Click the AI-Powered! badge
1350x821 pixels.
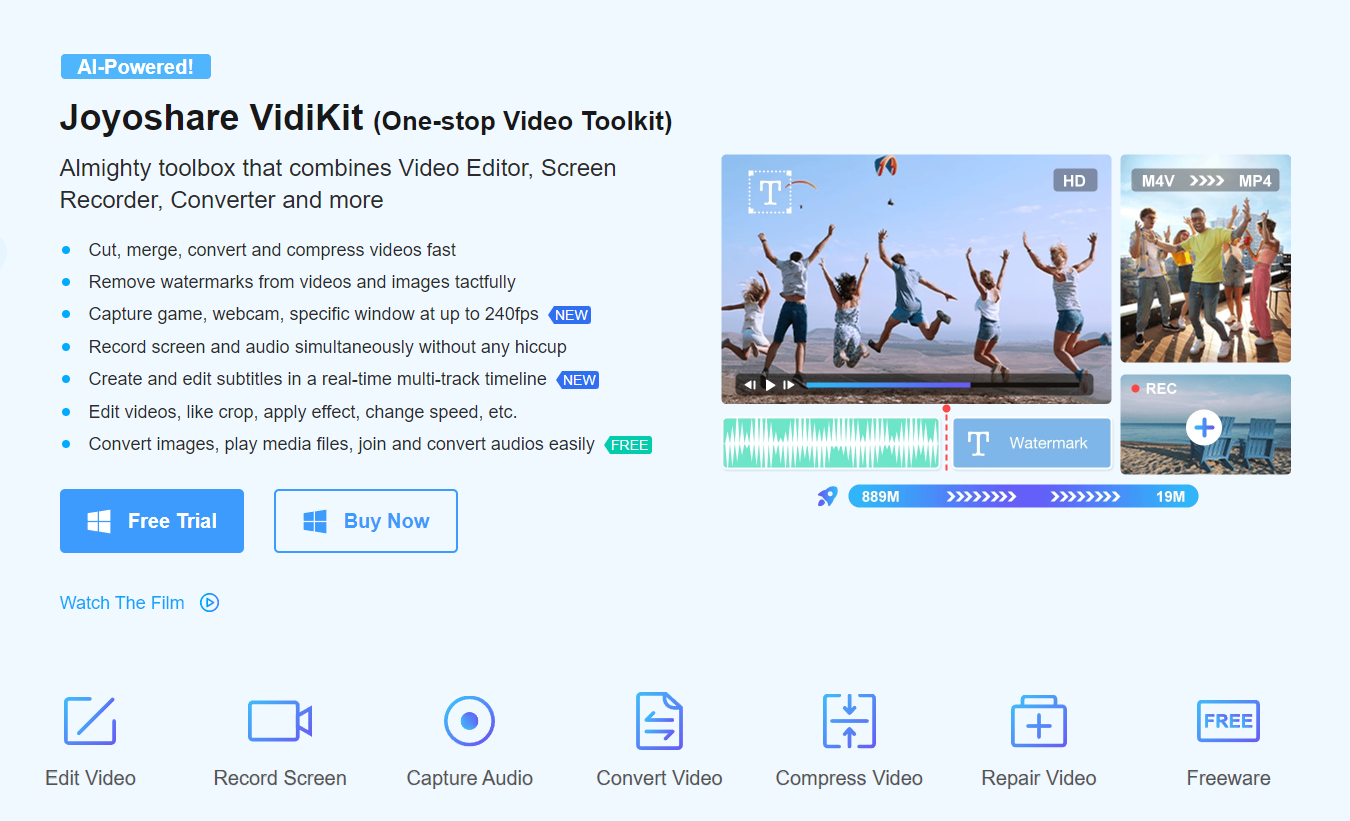pos(135,67)
